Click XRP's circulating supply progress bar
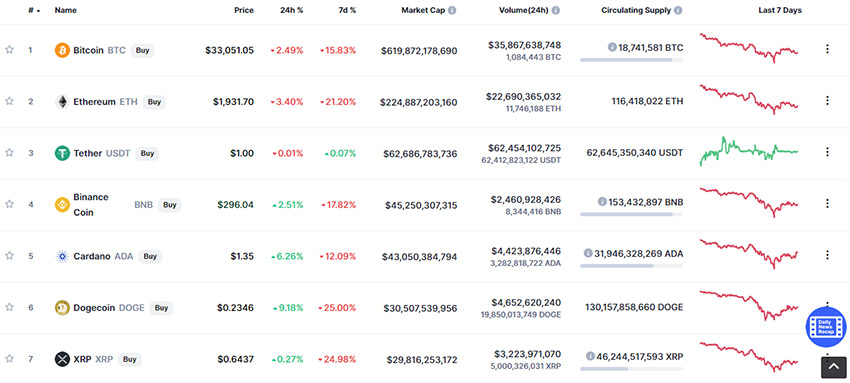 pos(632,368)
